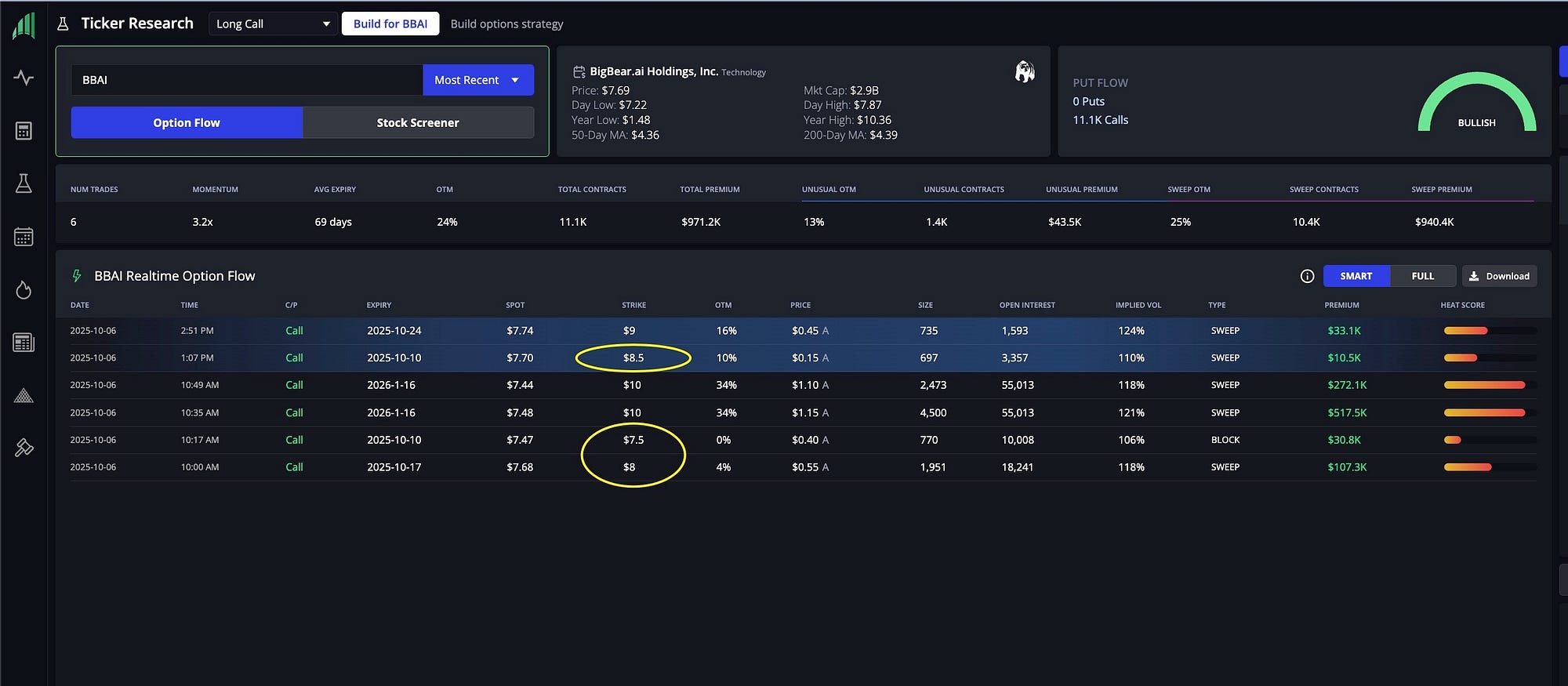Viewport: 1568px width, 686px height.
Task: Open the tools hammer sidebar icon
Action: pyautogui.click(x=24, y=448)
